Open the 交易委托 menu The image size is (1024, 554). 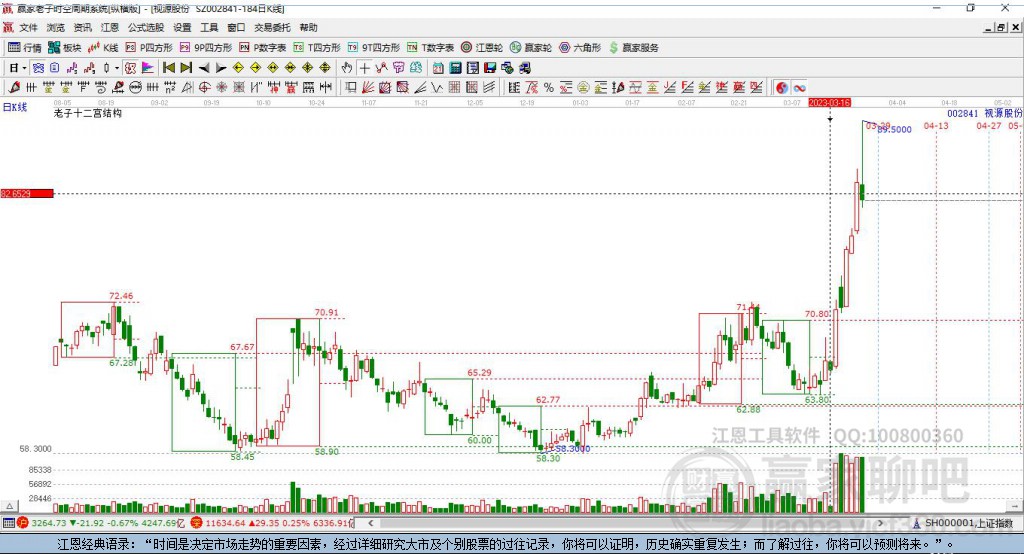pyautogui.click(x=272, y=27)
